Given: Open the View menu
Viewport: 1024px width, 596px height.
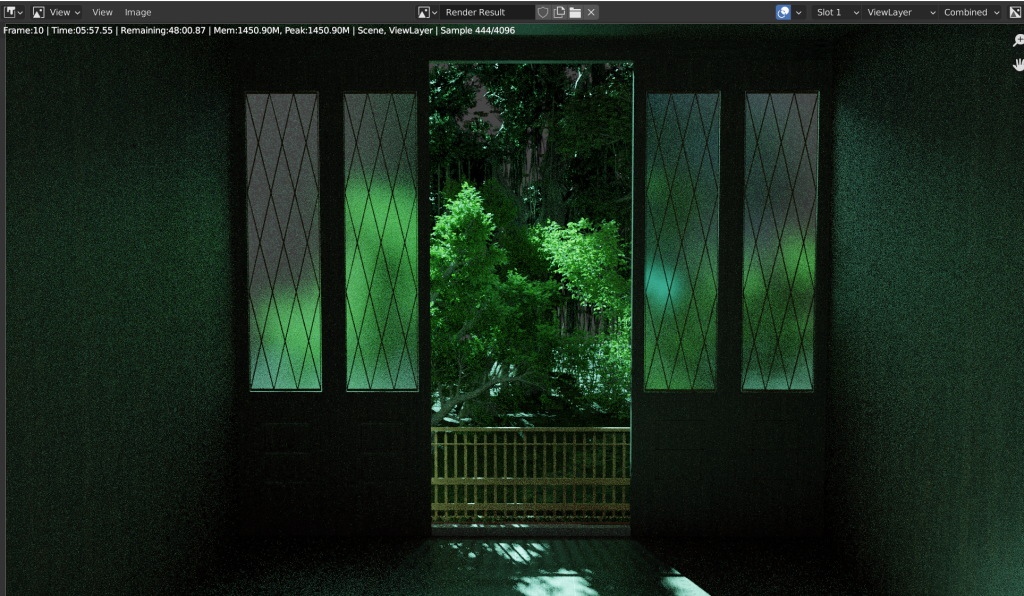Looking at the screenshot, I should [x=102, y=12].
